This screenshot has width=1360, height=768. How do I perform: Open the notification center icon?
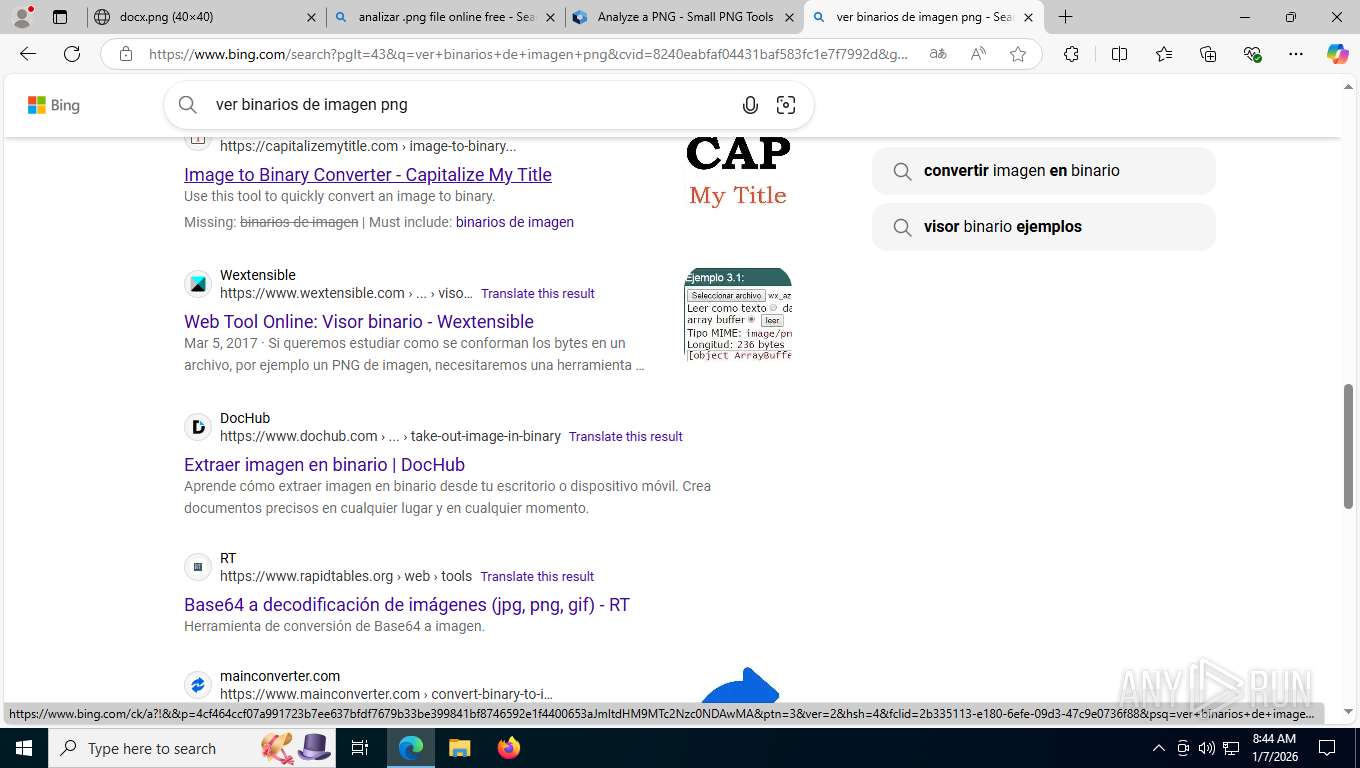pyautogui.click(x=1327, y=748)
